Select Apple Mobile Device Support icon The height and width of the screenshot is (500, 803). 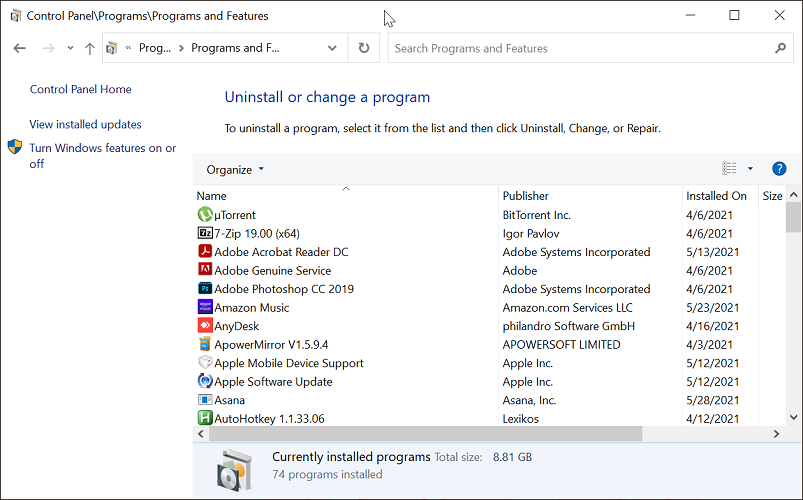[205, 362]
